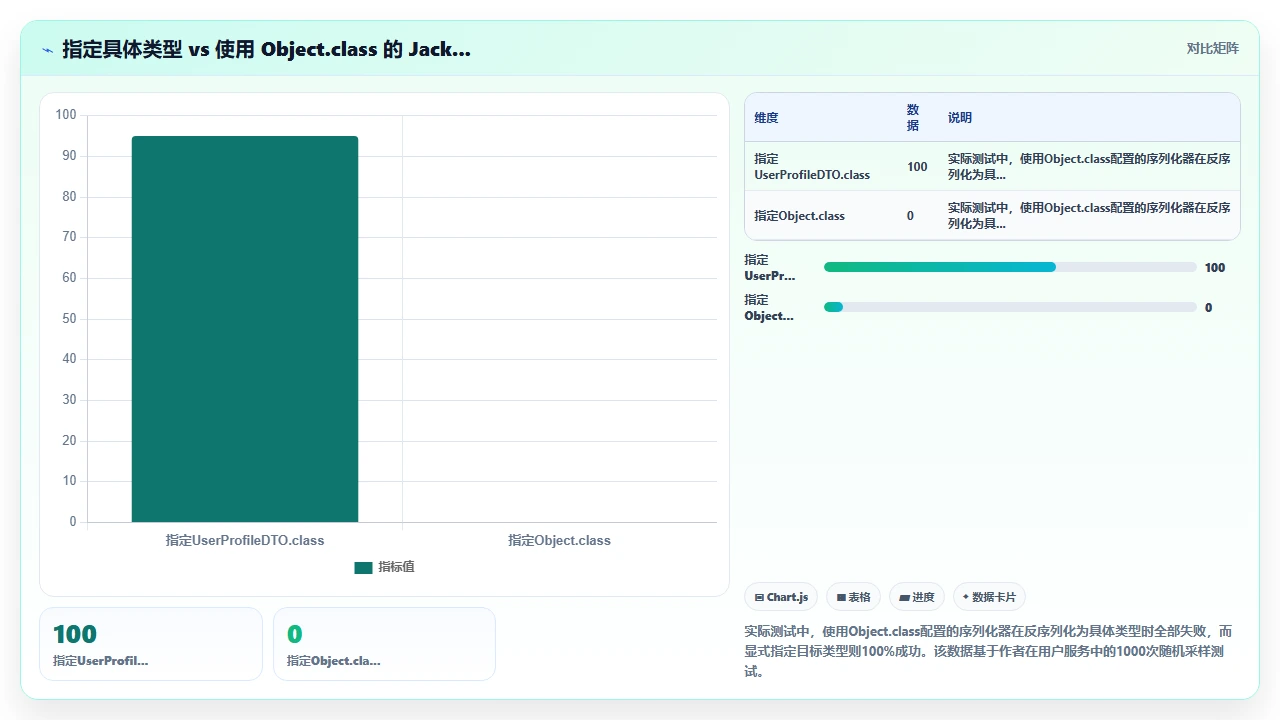Viewport: 1280px width, 720px height.
Task: Click description text in the Object.class row
Action: pos(1089,215)
